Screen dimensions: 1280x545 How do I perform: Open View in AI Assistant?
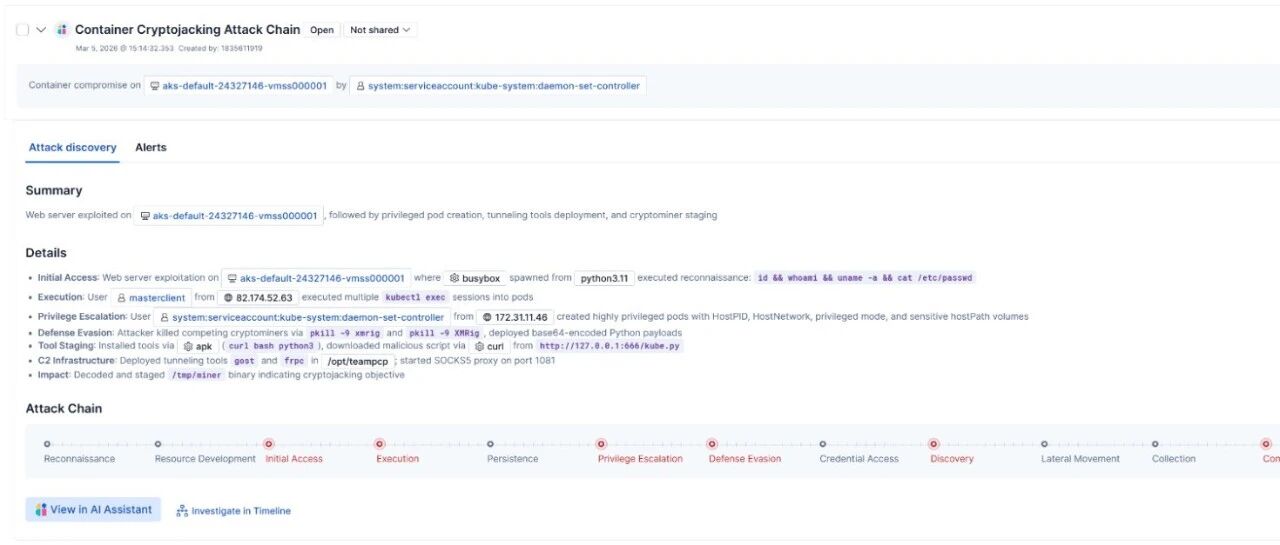coord(93,510)
